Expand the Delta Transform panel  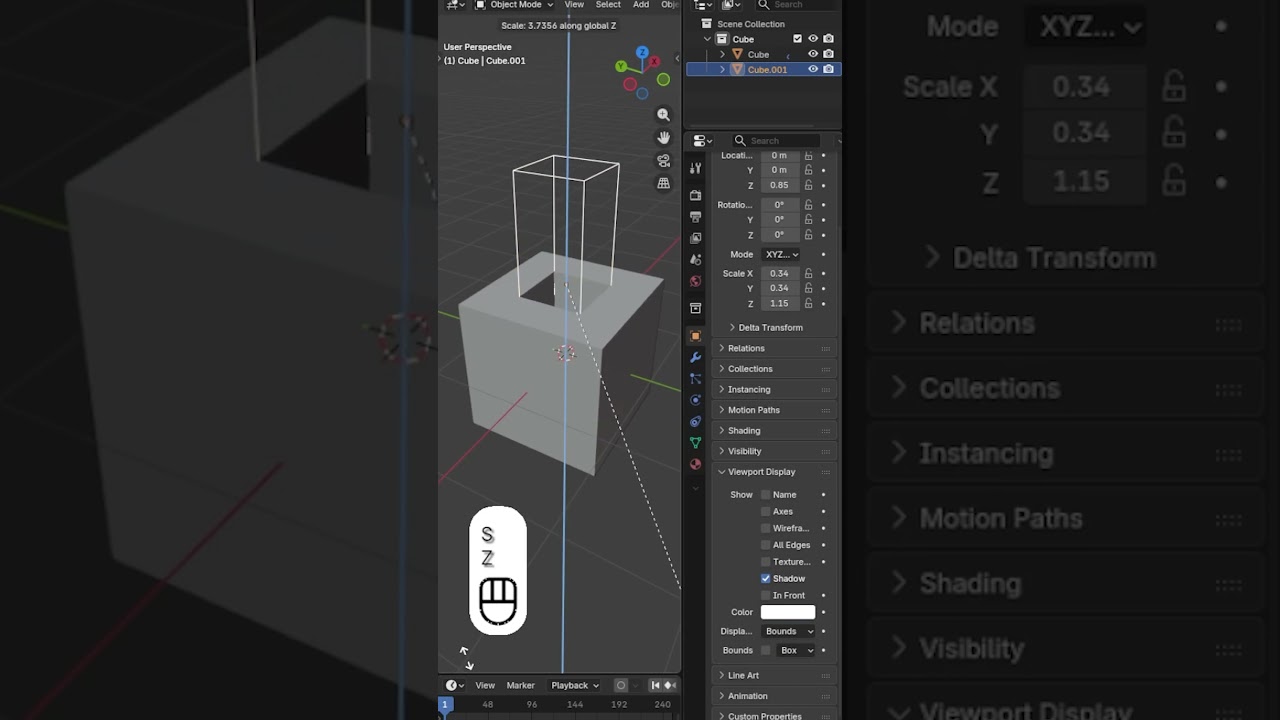coord(770,327)
